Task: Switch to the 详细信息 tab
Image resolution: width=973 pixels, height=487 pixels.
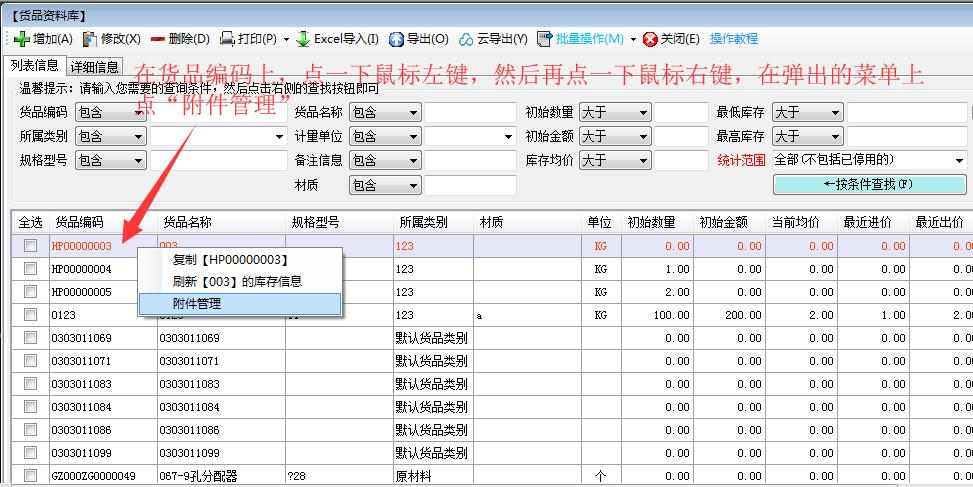Action: (x=95, y=67)
